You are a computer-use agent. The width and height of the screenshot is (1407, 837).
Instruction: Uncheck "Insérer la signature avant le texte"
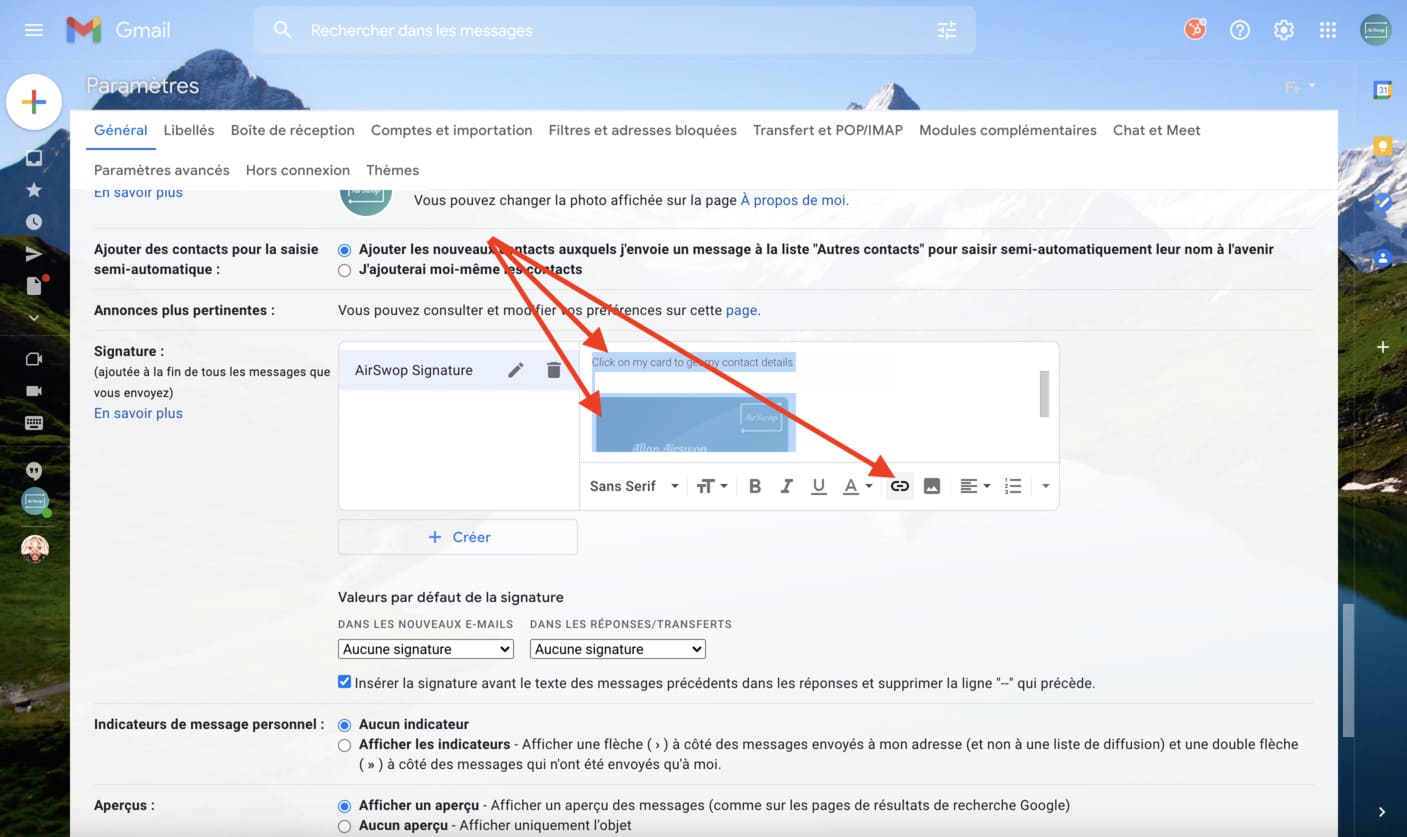point(345,682)
